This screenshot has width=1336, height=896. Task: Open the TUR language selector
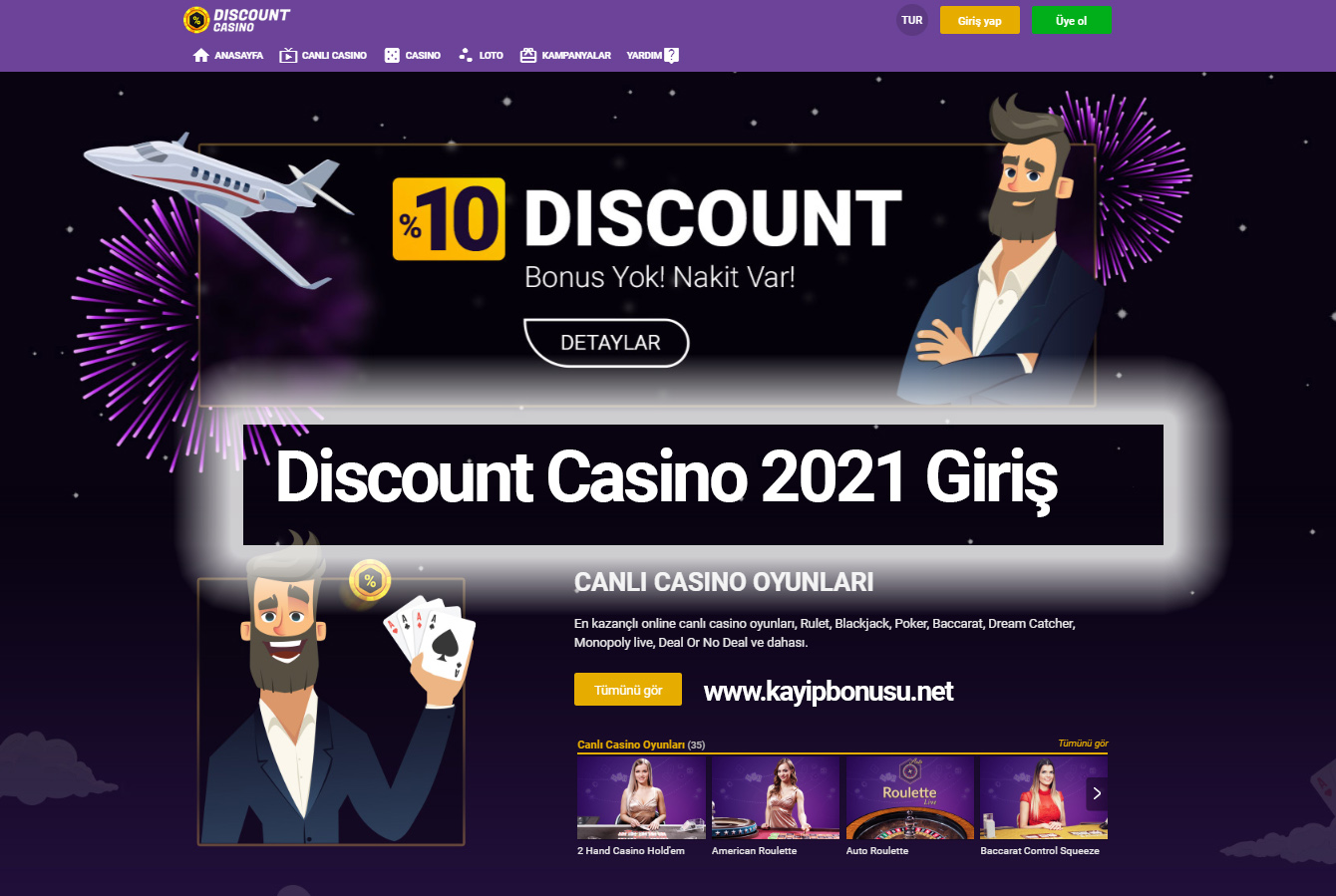click(912, 20)
